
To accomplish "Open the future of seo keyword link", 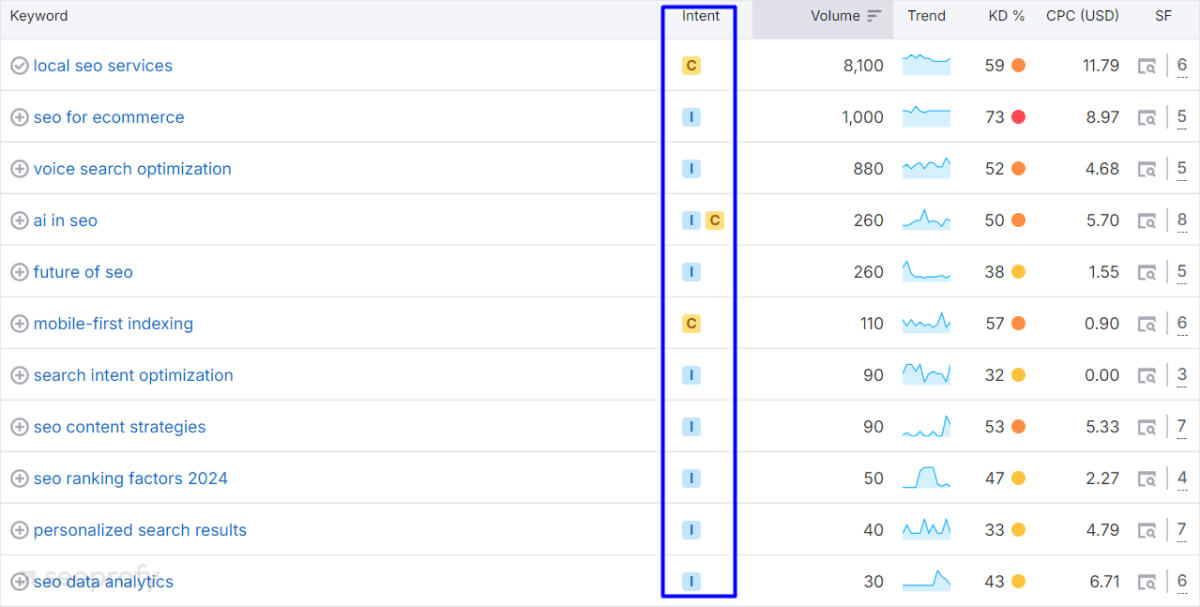I will click(83, 272).
